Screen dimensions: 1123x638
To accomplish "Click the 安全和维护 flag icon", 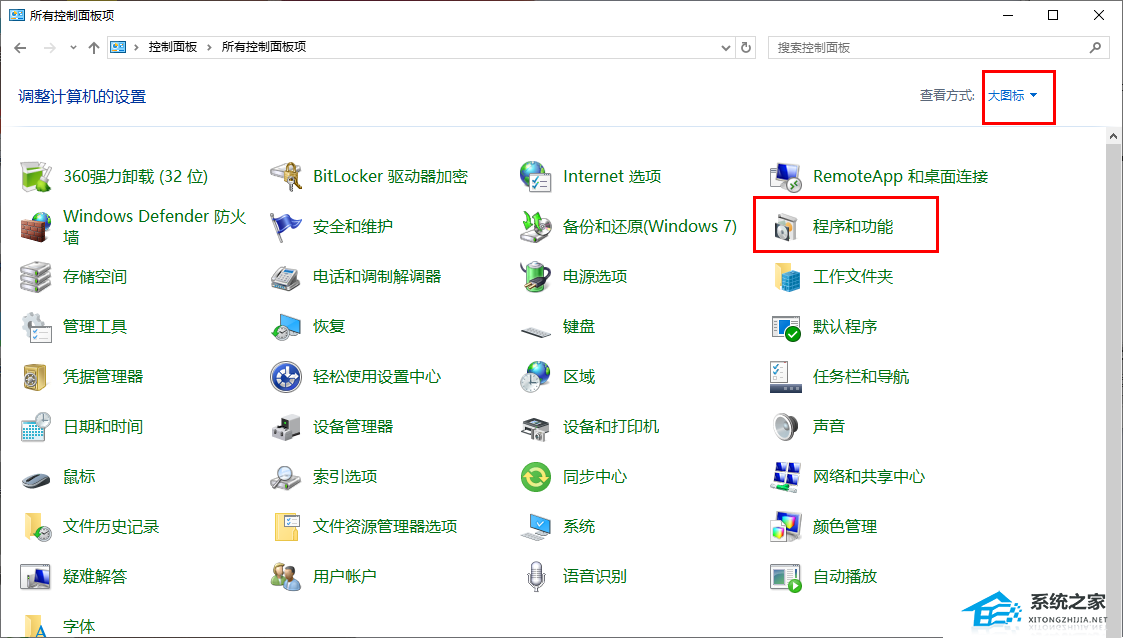I will coord(286,226).
